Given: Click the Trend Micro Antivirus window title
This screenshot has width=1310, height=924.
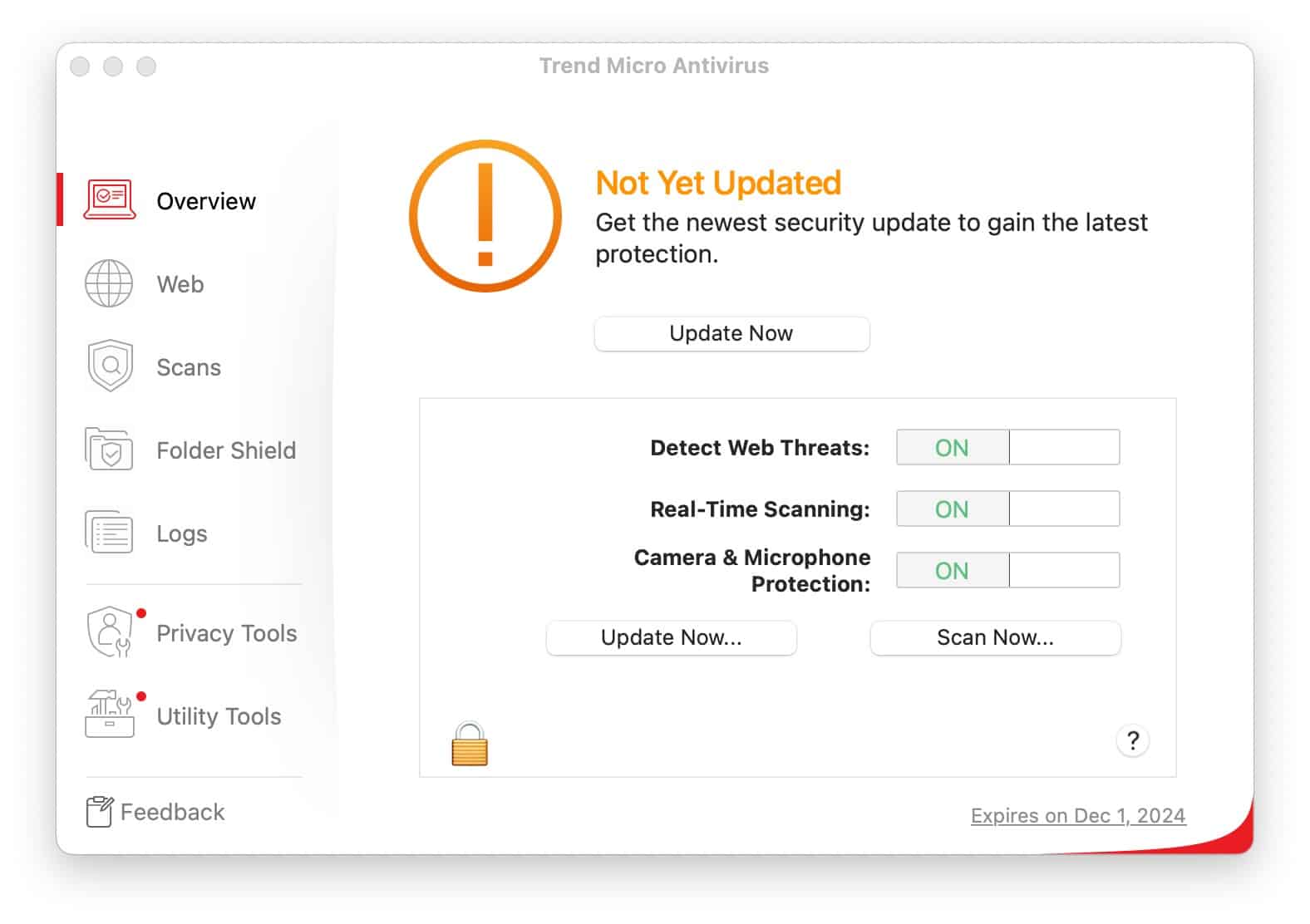Looking at the screenshot, I should click(x=654, y=66).
